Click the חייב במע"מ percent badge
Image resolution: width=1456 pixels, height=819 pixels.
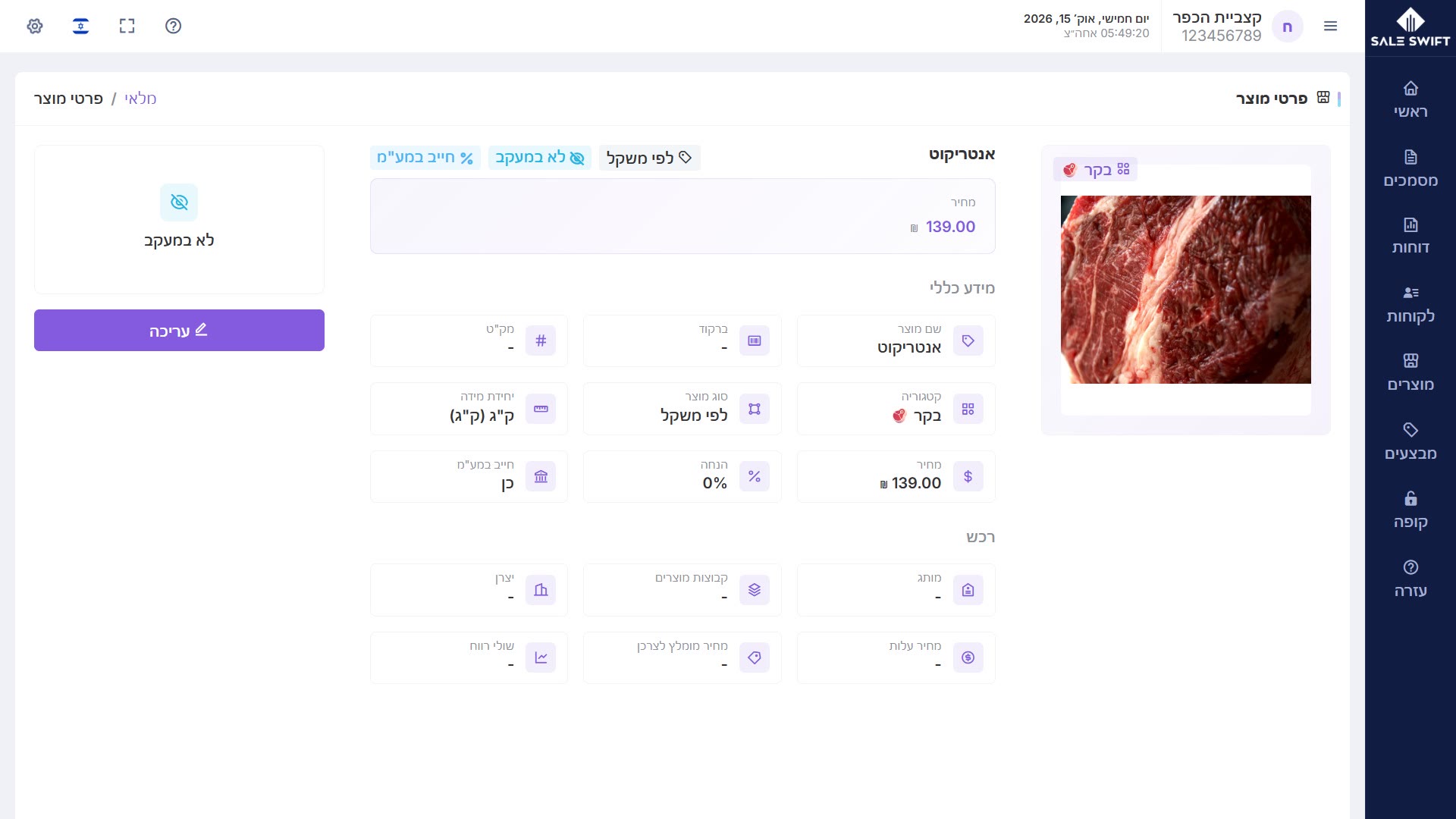click(425, 158)
